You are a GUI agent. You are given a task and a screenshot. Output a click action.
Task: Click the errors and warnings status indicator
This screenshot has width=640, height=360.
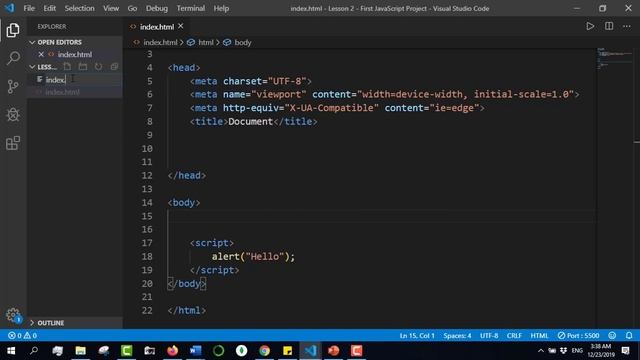click(22, 336)
